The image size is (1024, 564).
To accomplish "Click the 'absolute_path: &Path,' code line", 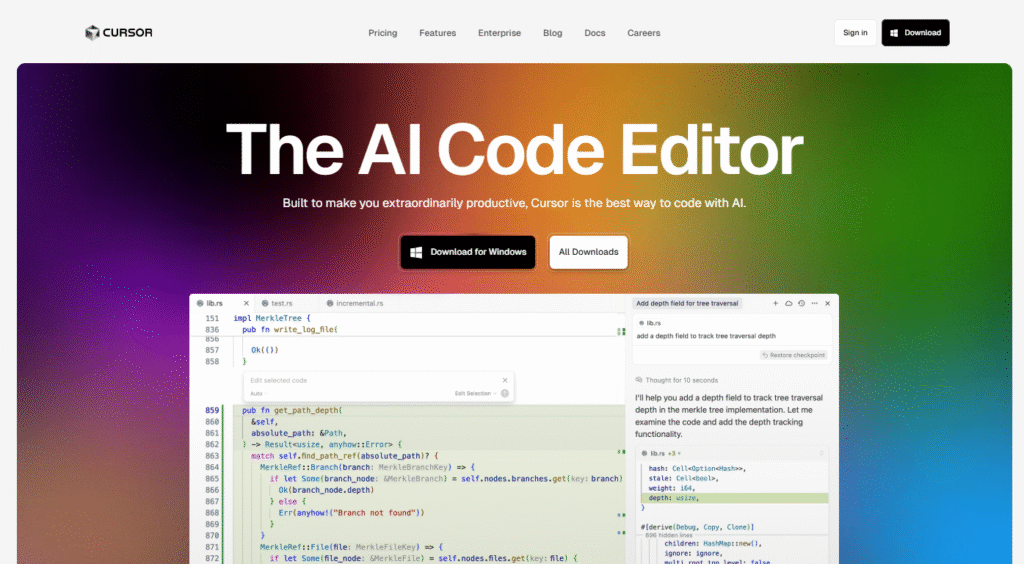I will click(298, 433).
